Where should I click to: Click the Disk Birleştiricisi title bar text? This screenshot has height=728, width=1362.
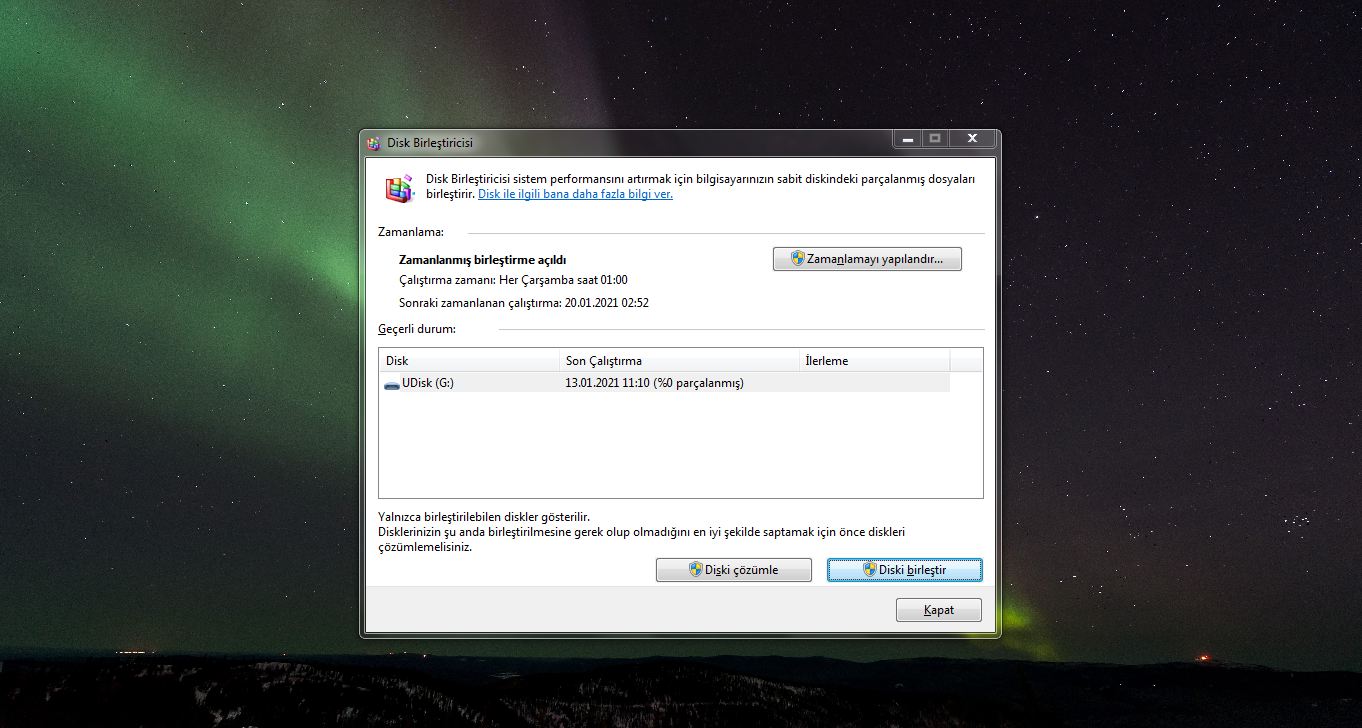click(x=430, y=143)
